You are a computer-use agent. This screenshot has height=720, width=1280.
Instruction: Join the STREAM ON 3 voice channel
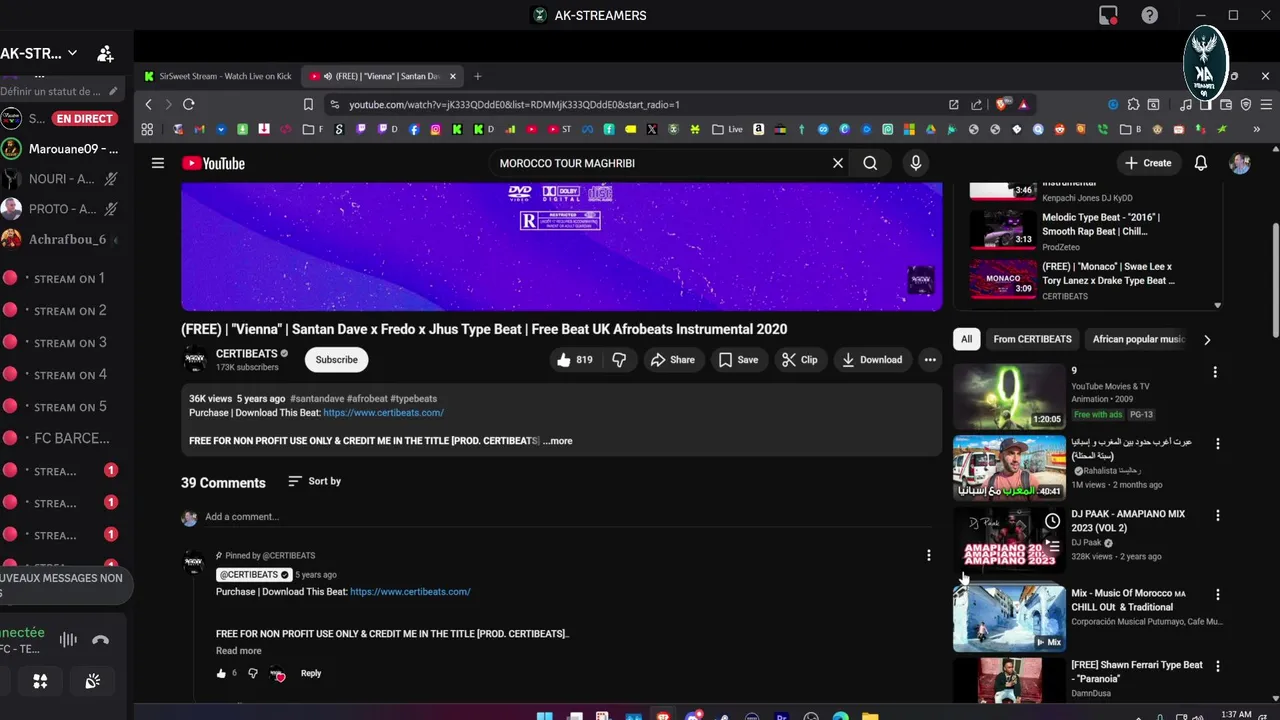[67, 343]
